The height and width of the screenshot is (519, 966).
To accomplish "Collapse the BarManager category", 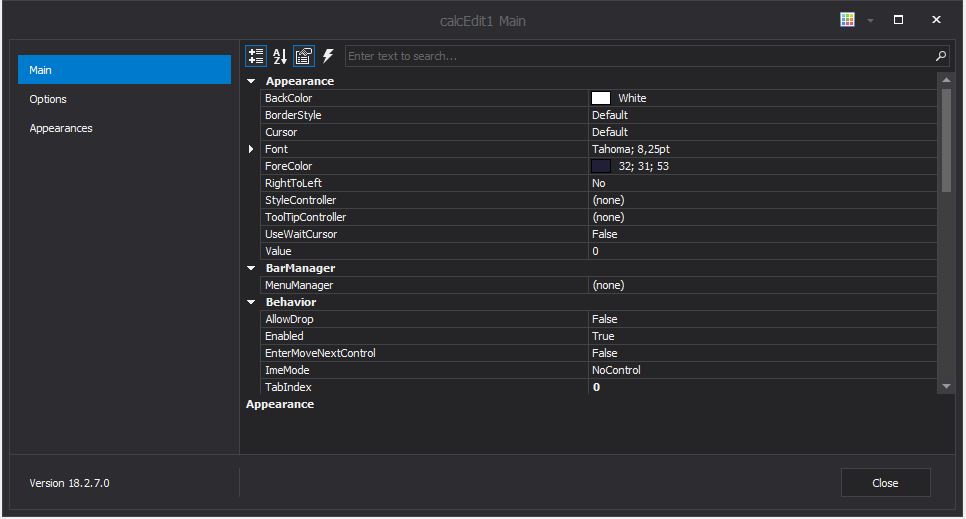I will point(251,268).
